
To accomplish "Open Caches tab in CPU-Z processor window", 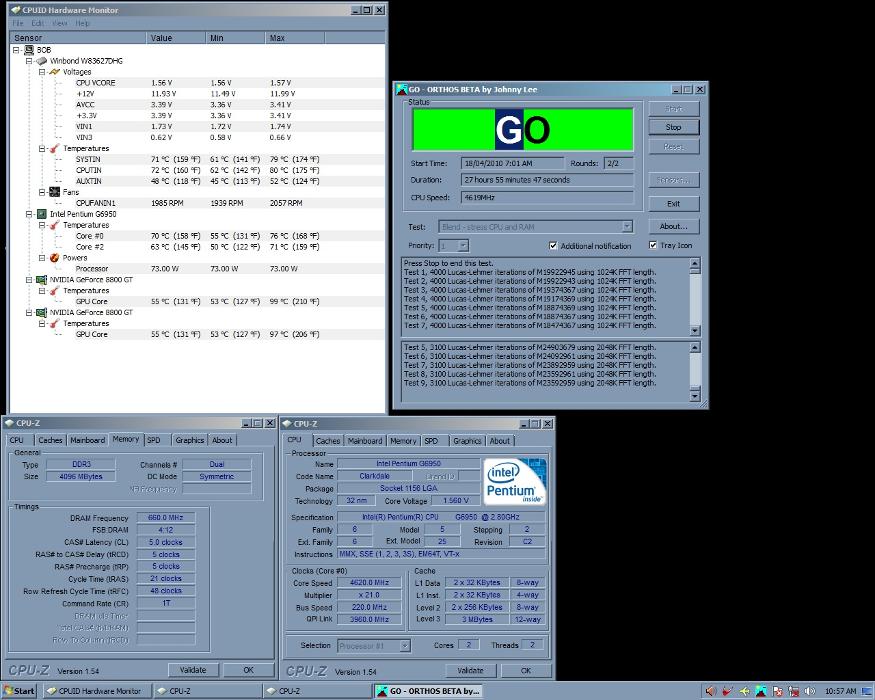I will (328, 440).
